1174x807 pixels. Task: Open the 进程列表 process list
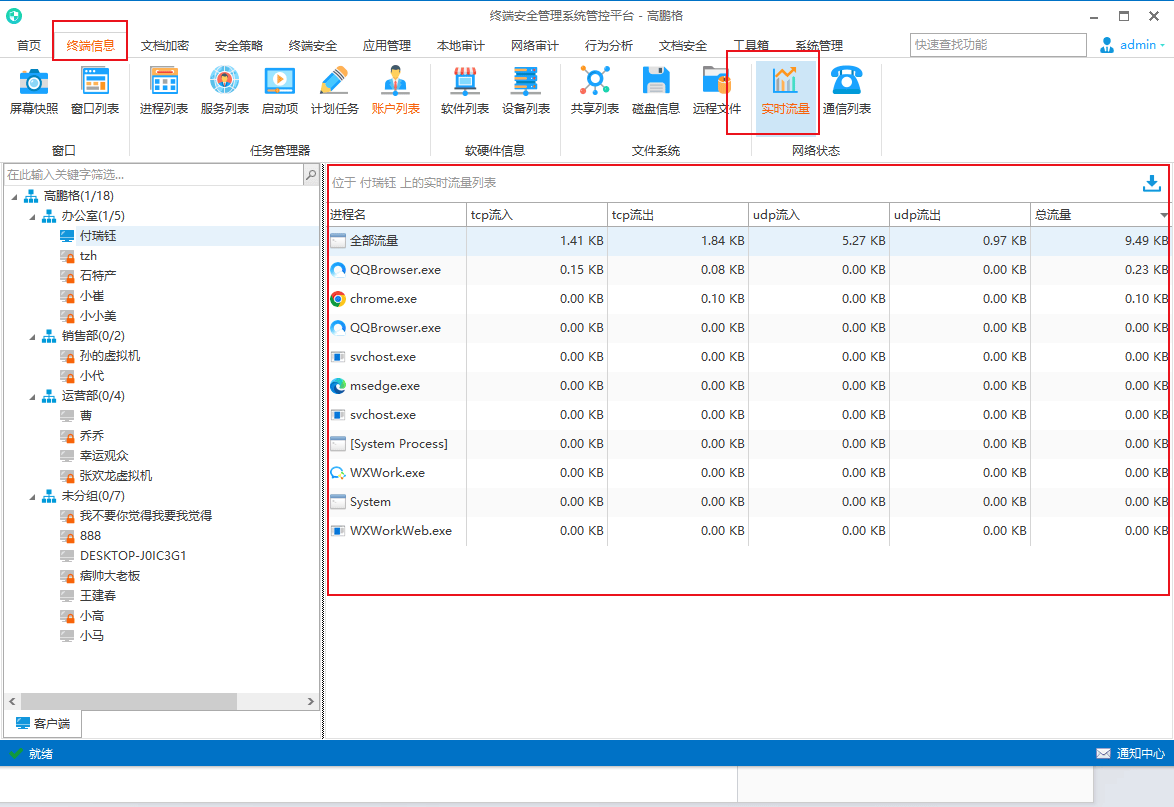click(x=164, y=91)
